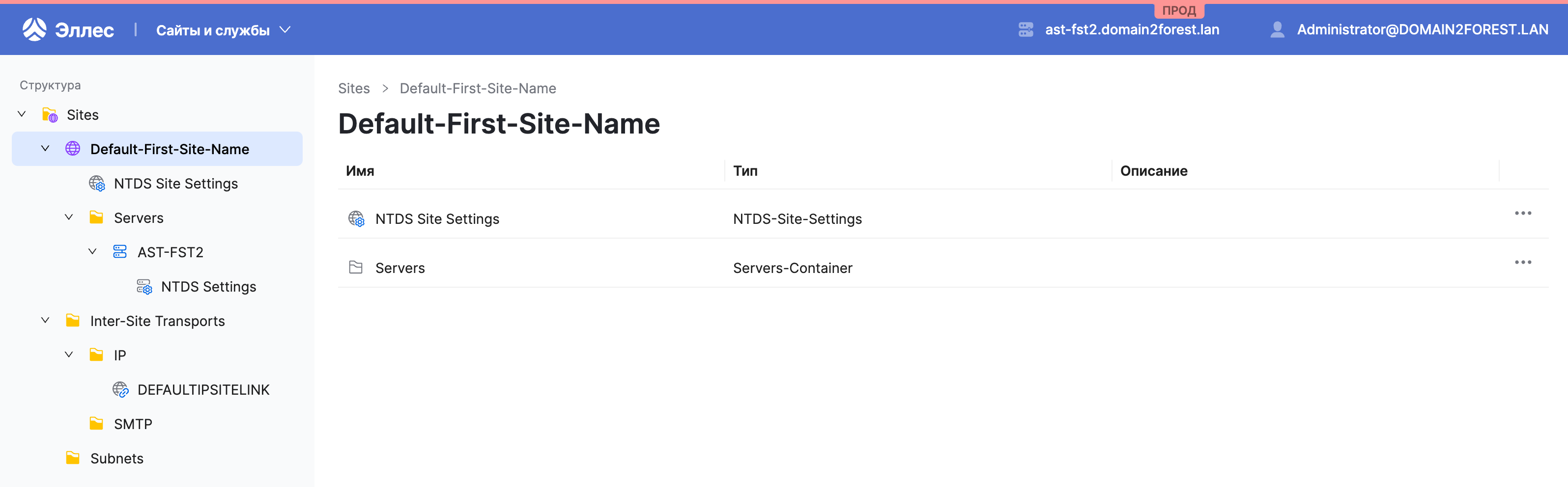
Task: Open the Сайты и службы dropdown
Action: (x=224, y=30)
